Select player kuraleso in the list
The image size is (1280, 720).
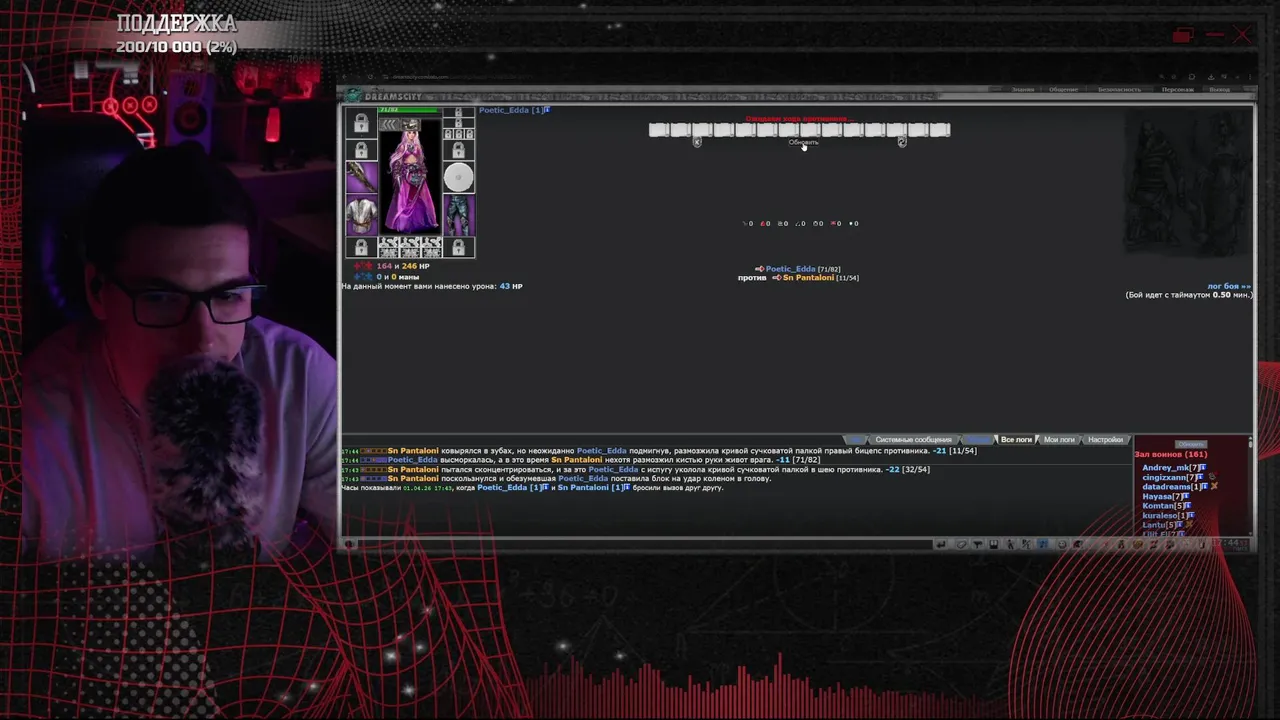click(1160, 515)
